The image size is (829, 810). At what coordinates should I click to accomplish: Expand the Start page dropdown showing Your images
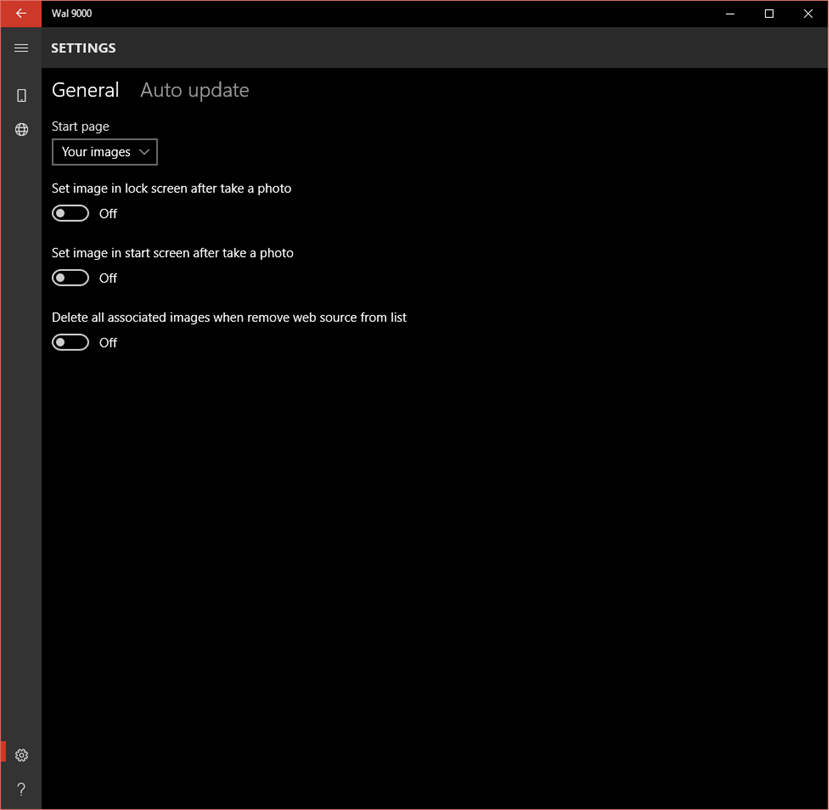pyautogui.click(x=105, y=152)
